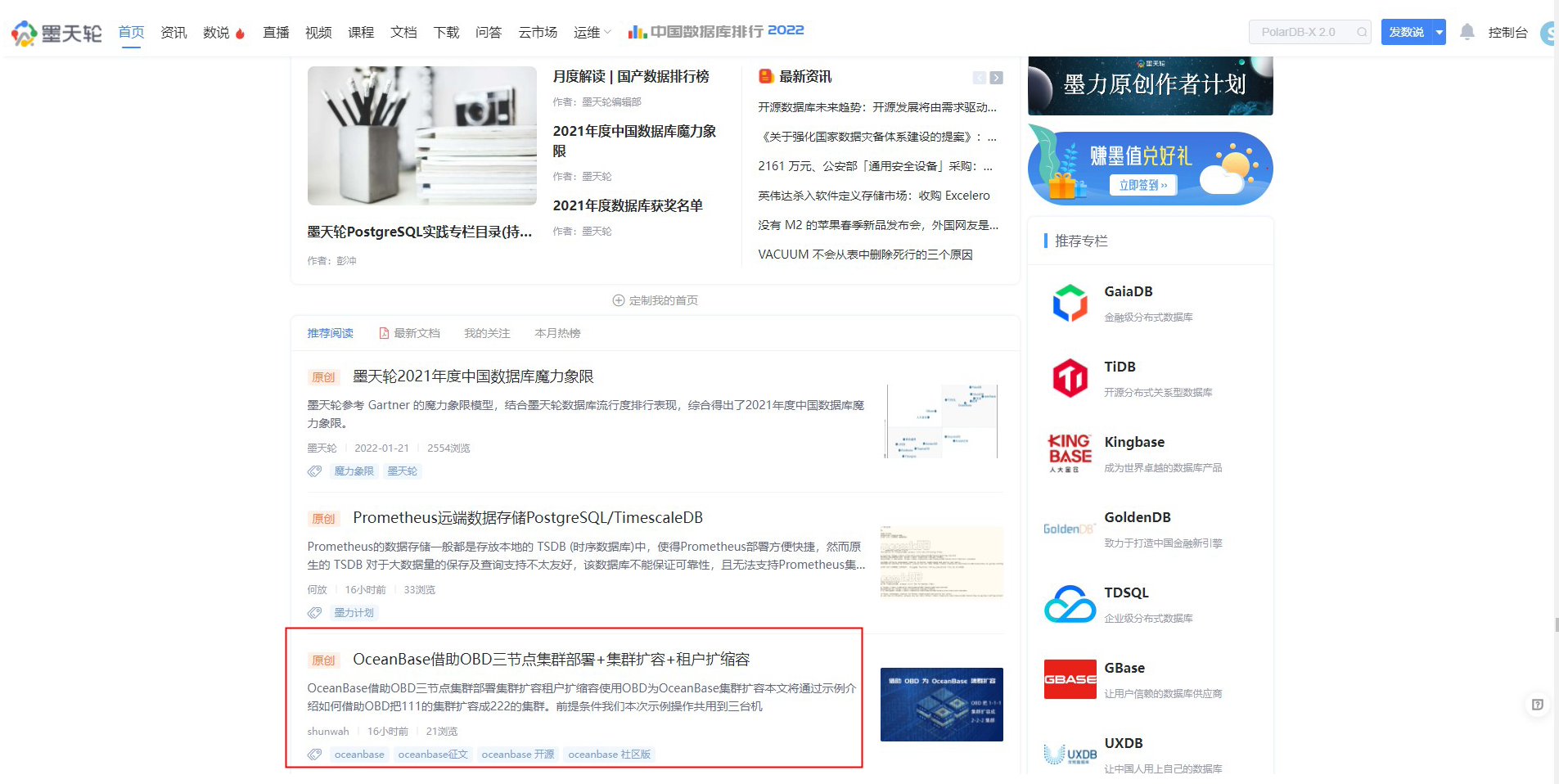Click the 墨天轮 site logo

[56, 33]
